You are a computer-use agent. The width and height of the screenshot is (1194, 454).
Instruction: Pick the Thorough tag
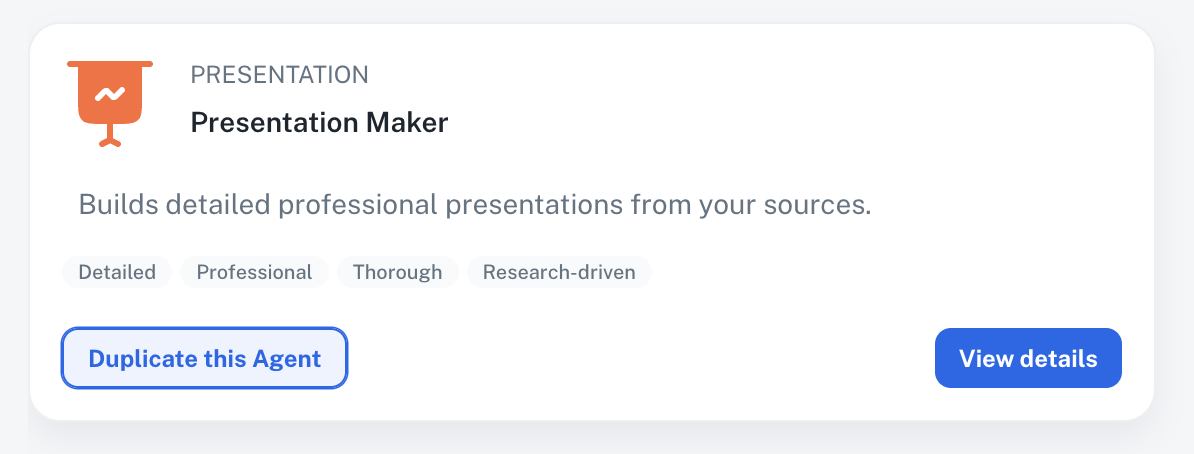click(397, 272)
